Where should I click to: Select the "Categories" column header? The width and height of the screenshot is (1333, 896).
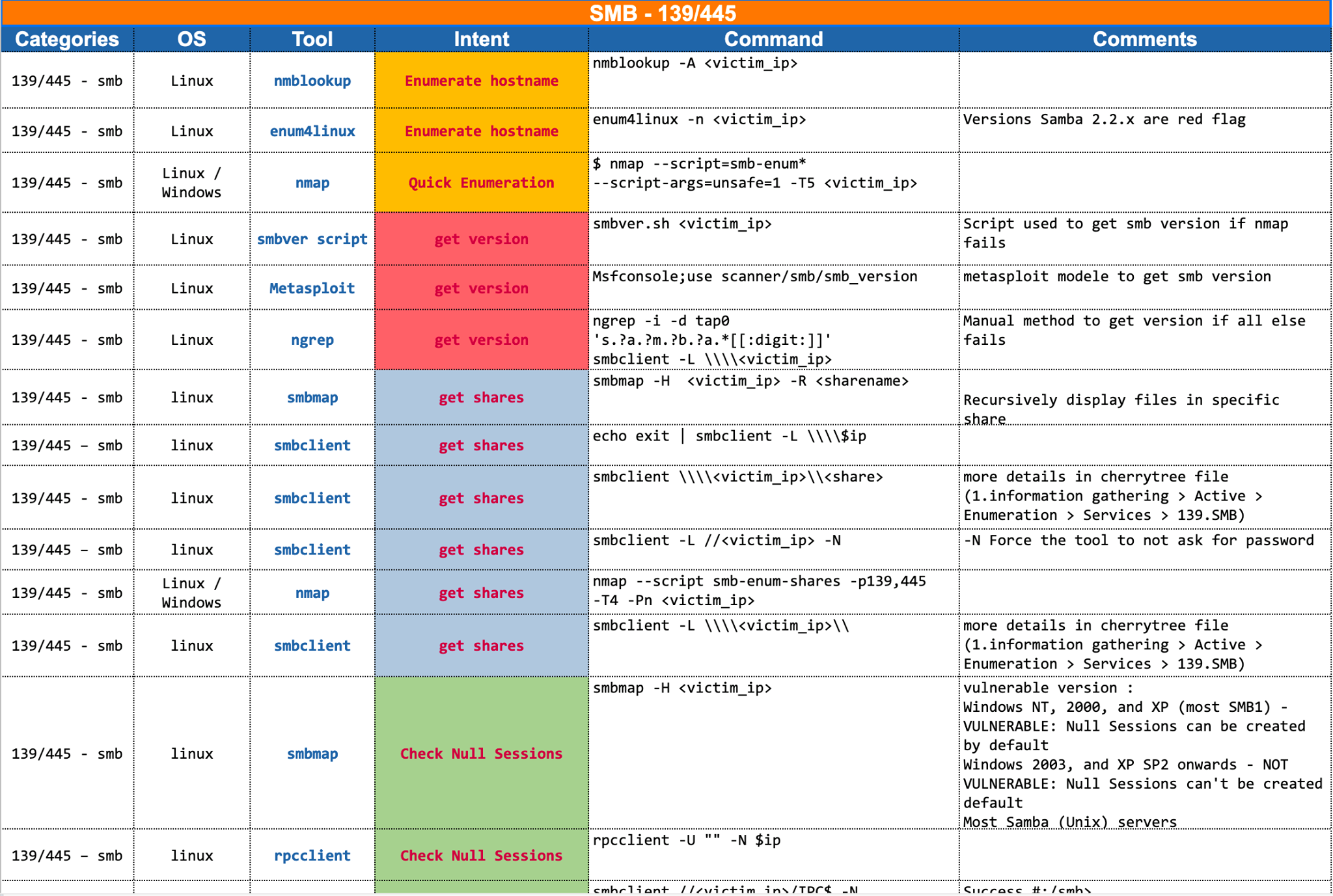tap(67, 39)
